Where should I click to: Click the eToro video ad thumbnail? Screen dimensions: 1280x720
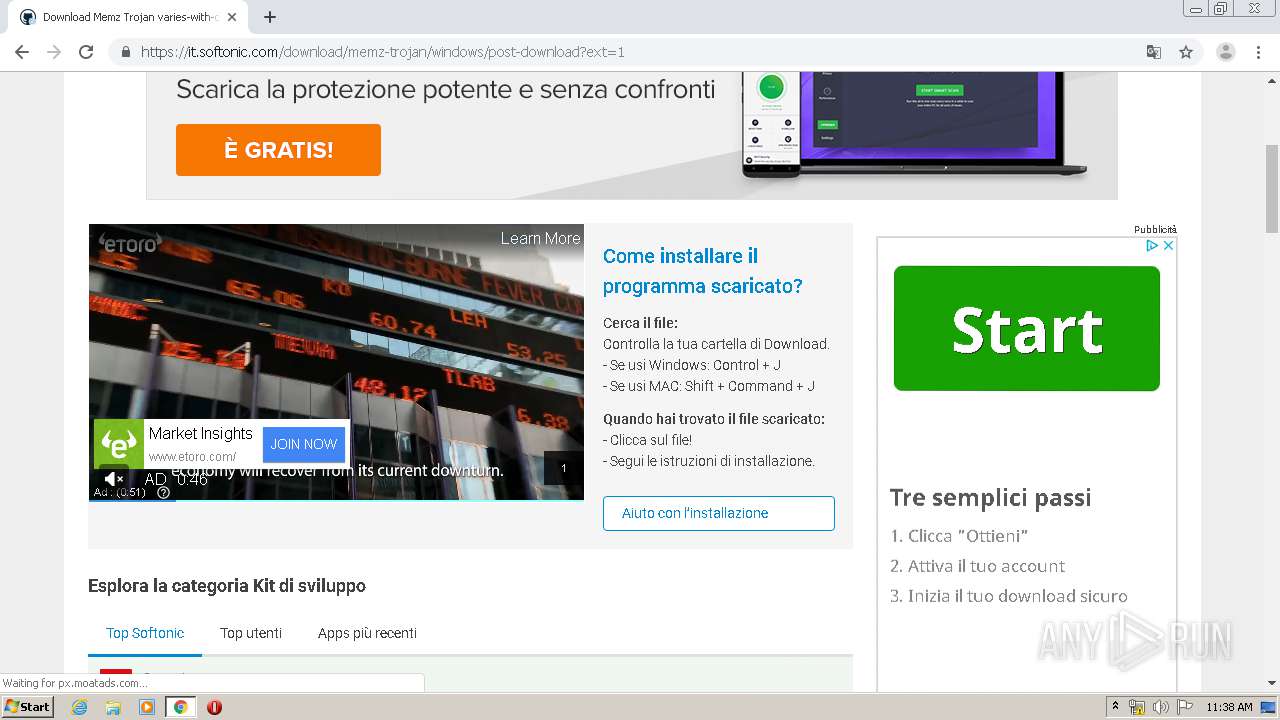[x=336, y=362]
